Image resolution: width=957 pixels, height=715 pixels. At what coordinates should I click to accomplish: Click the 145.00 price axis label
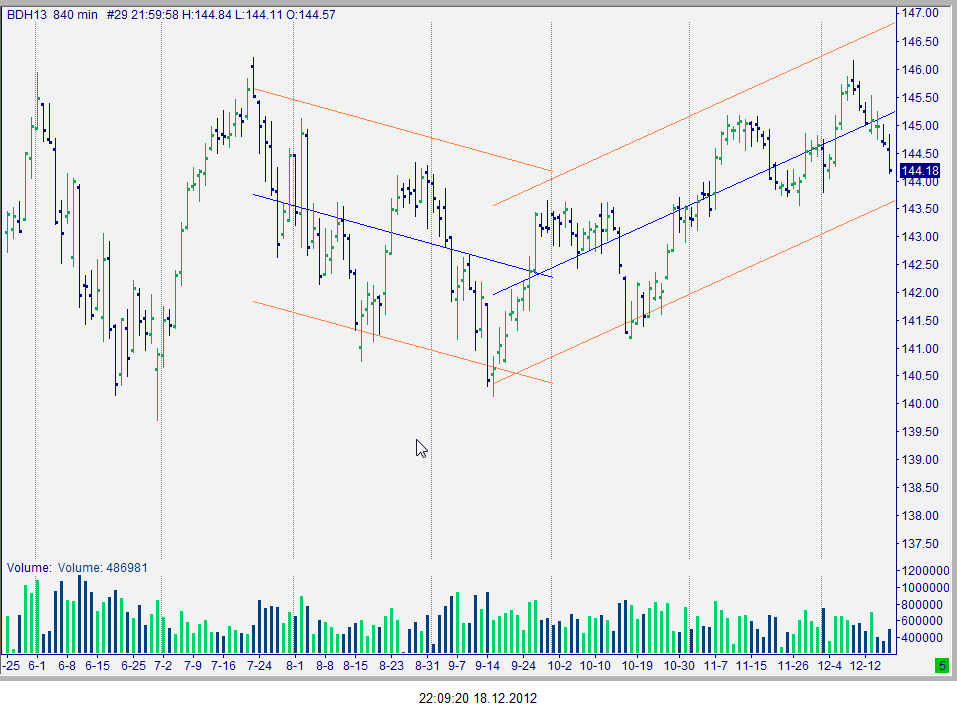(920, 126)
